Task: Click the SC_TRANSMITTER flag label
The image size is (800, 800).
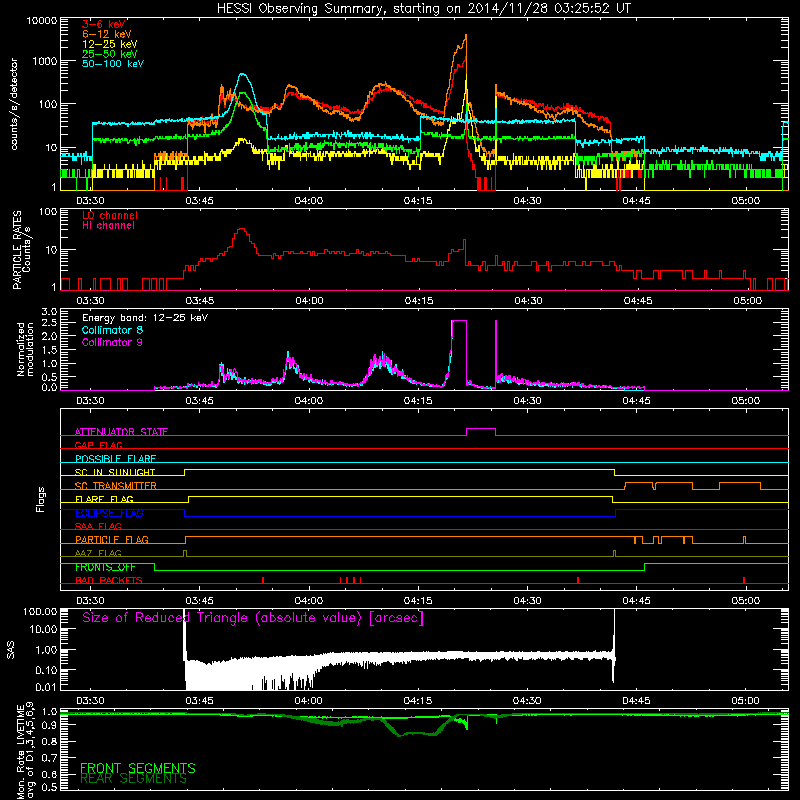Action: tap(115, 486)
